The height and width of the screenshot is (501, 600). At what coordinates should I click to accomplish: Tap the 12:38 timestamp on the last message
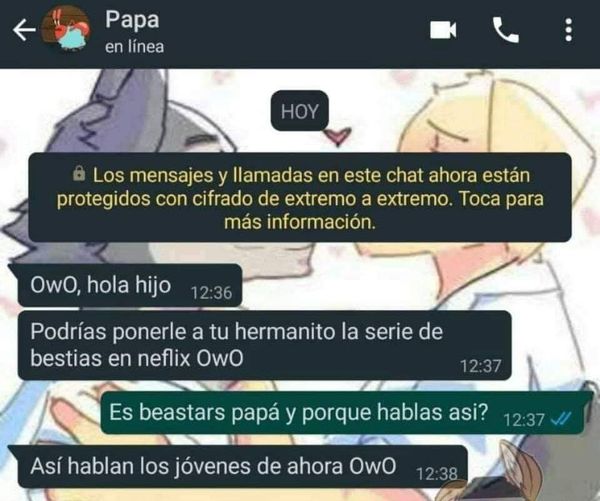[437, 474]
